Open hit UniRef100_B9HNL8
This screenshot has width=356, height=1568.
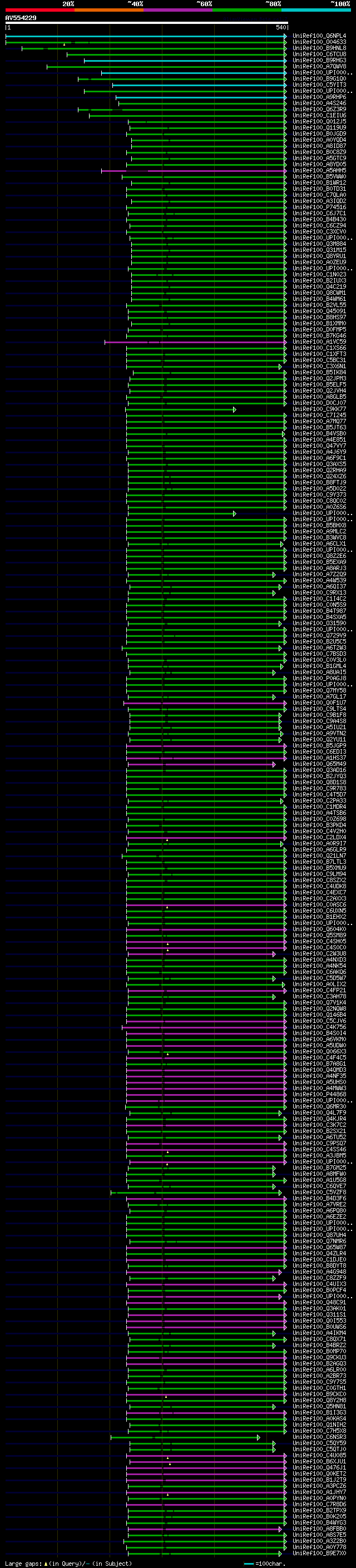pyautogui.click(x=319, y=48)
